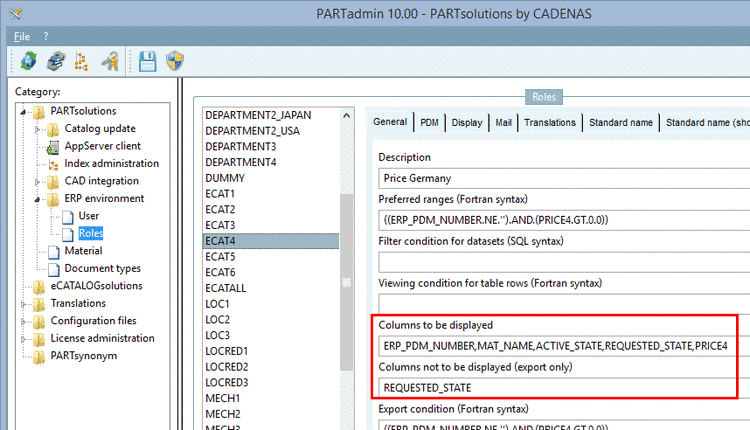Screen dimensions: 750x430
Task: Open the ? help menu
Action: pos(46,36)
